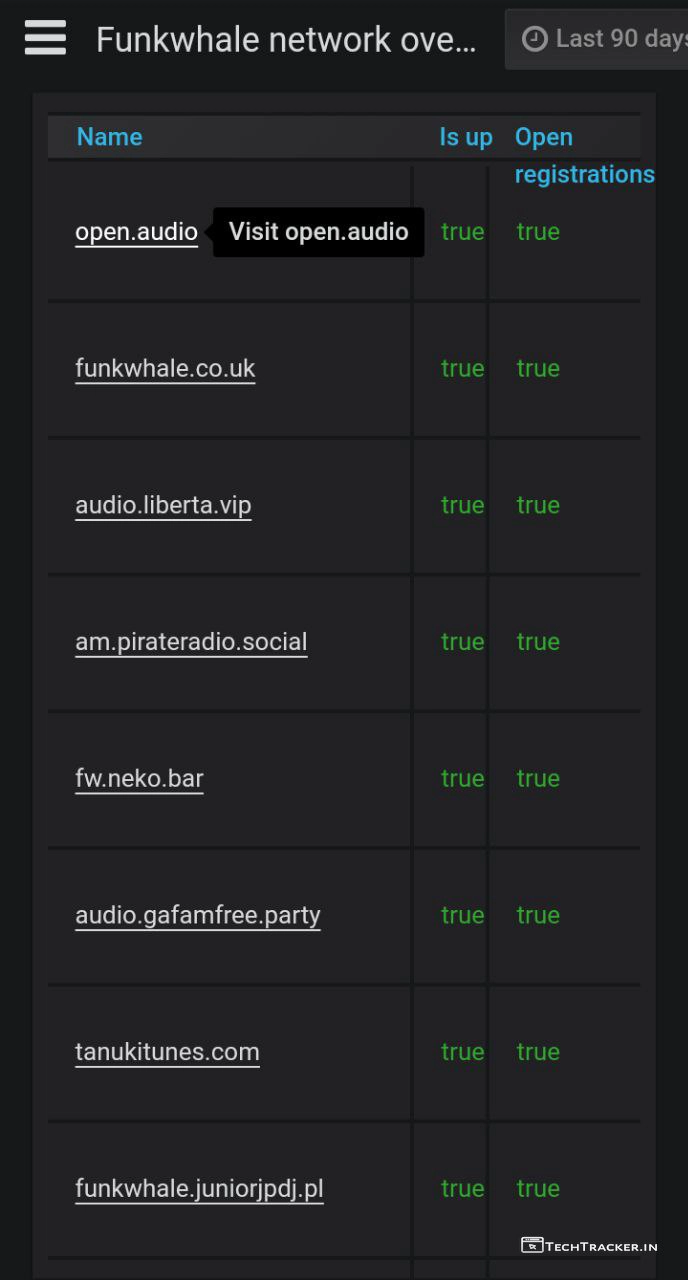Open am.pirateradio.social instance link

click(191, 642)
